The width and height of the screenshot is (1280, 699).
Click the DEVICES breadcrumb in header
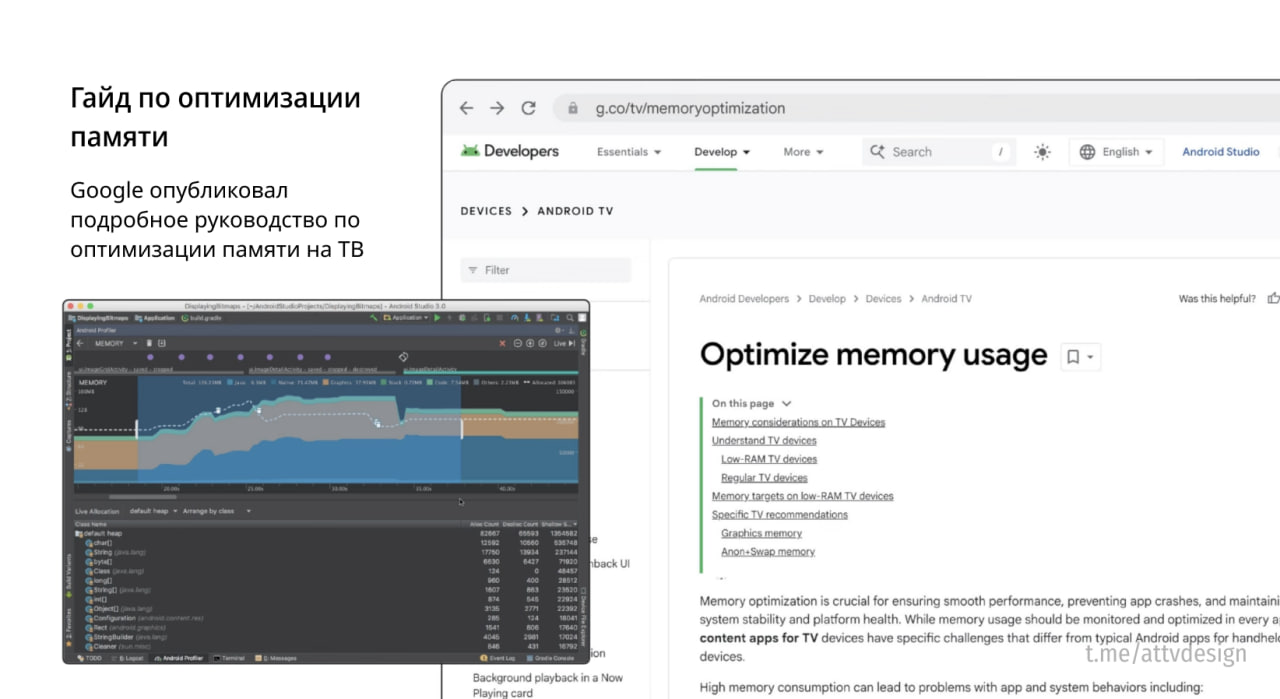point(486,211)
